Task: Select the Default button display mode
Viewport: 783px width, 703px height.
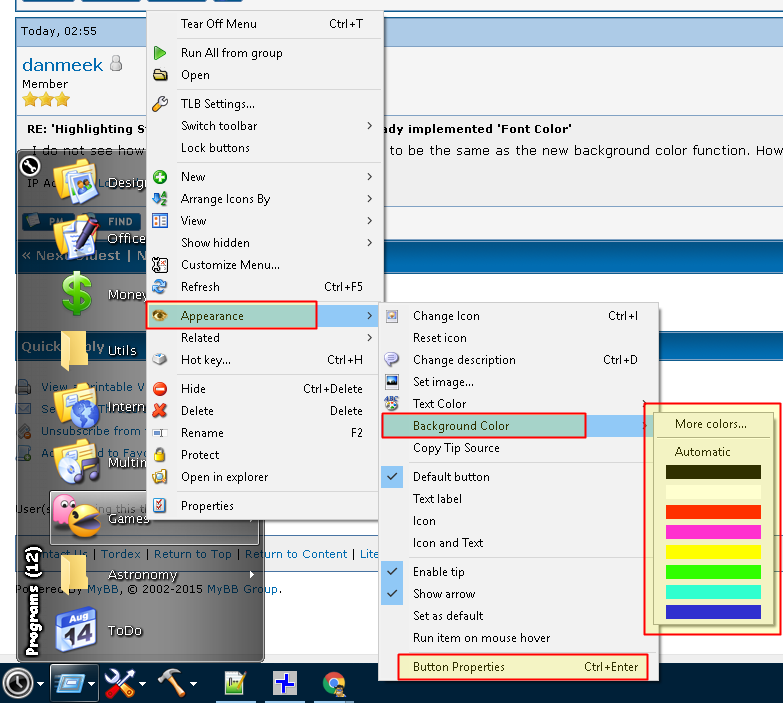Action: pyautogui.click(x=451, y=477)
